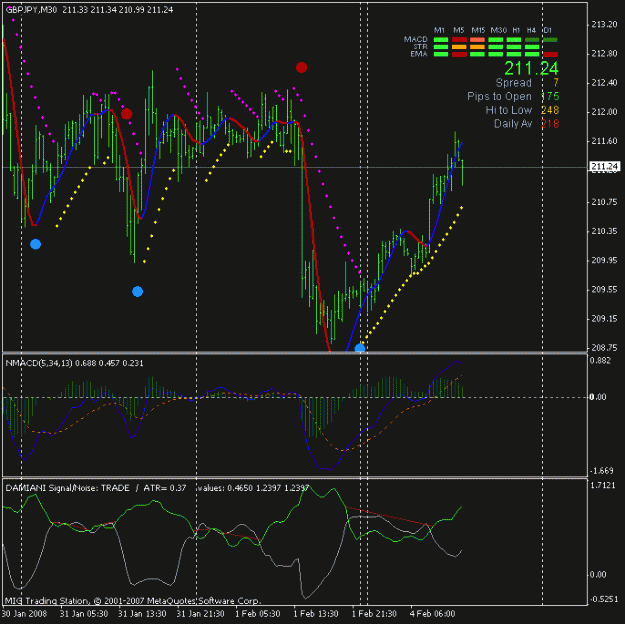Click the Hi to Low value 248
Viewport: 625px width, 624px height.
pyautogui.click(x=550, y=110)
